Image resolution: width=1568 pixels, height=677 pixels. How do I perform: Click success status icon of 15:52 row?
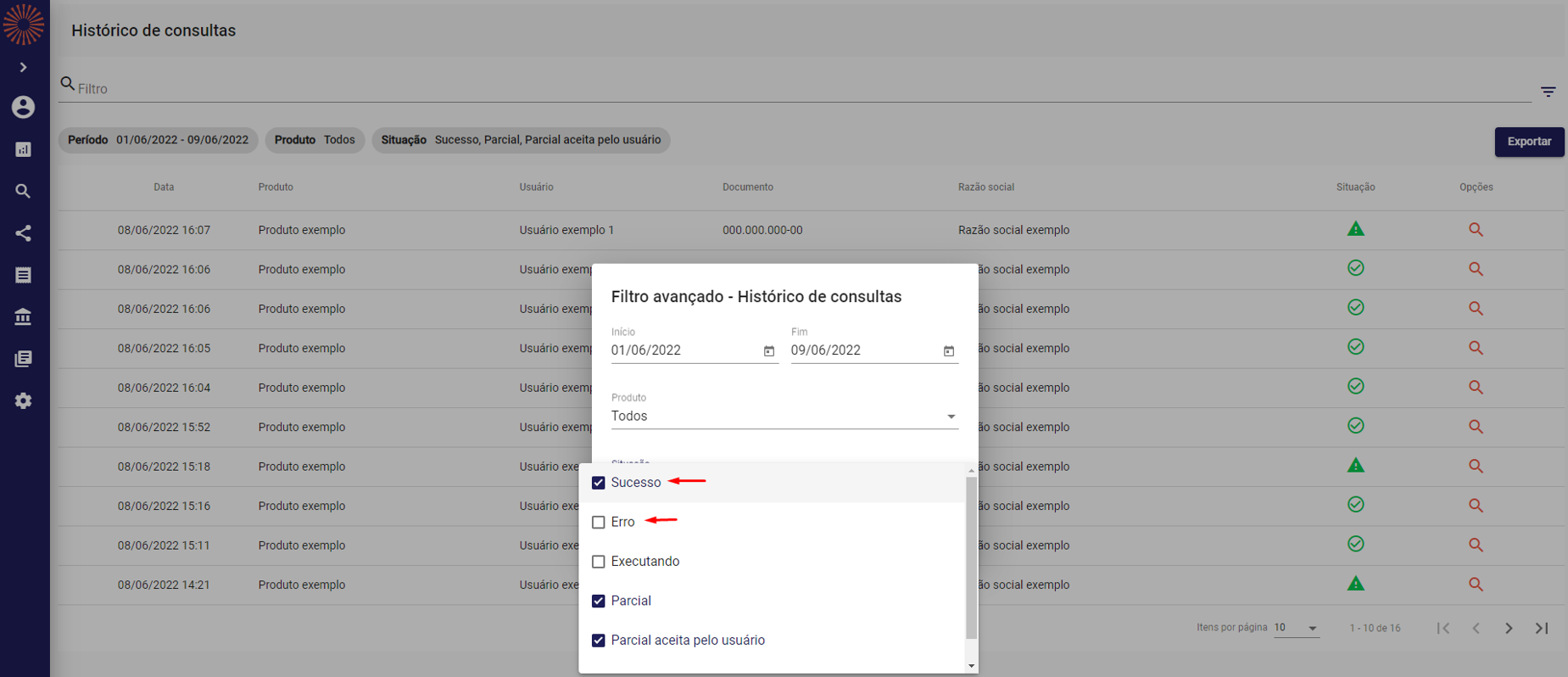click(x=1355, y=426)
